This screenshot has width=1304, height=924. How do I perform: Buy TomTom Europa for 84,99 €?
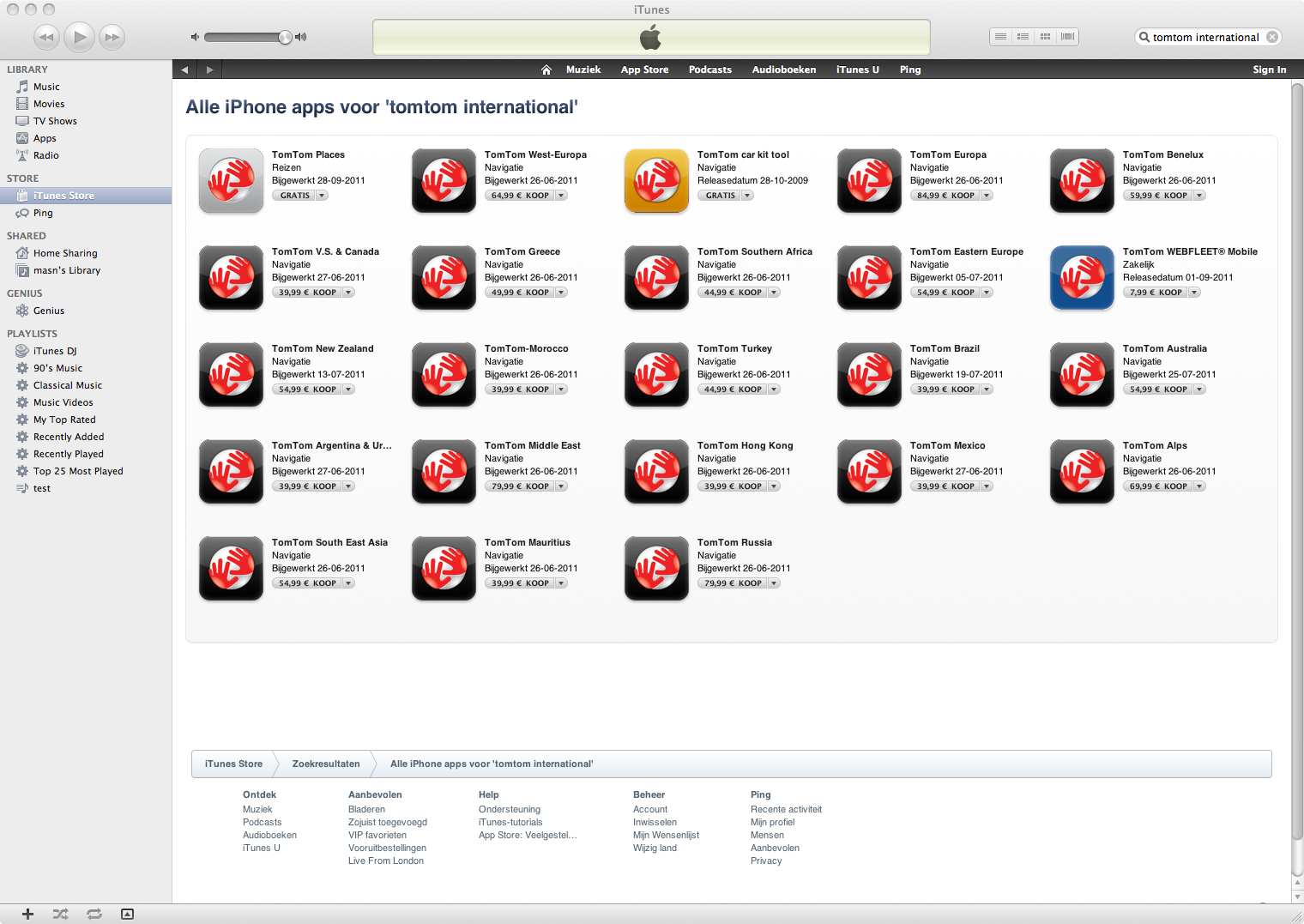pyautogui.click(x=945, y=196)
